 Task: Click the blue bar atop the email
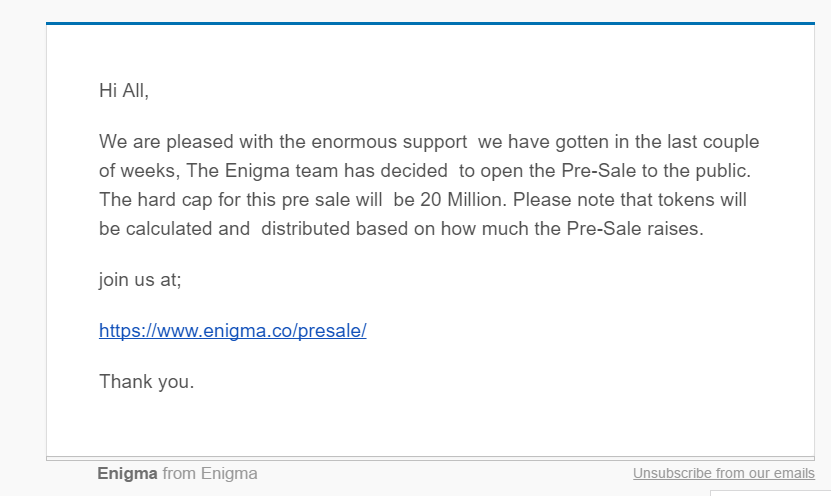tap(430, 23)
